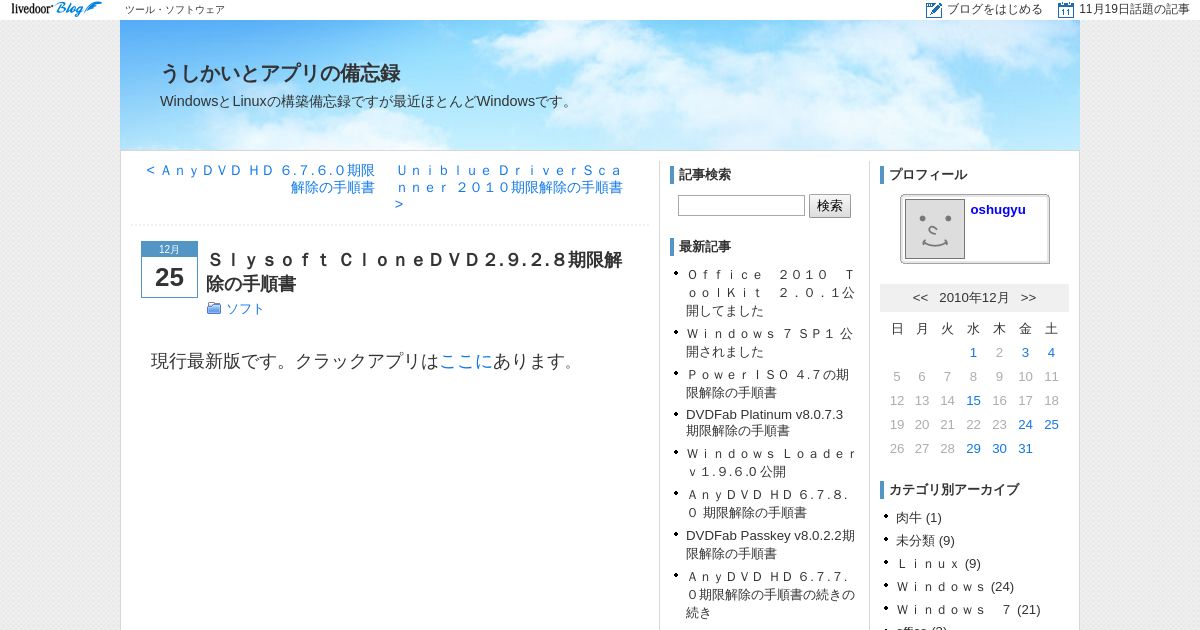Viewport: 1200px width, 630px height.
Task: Select calendar date 24
Action: (x=1025, y=424)
